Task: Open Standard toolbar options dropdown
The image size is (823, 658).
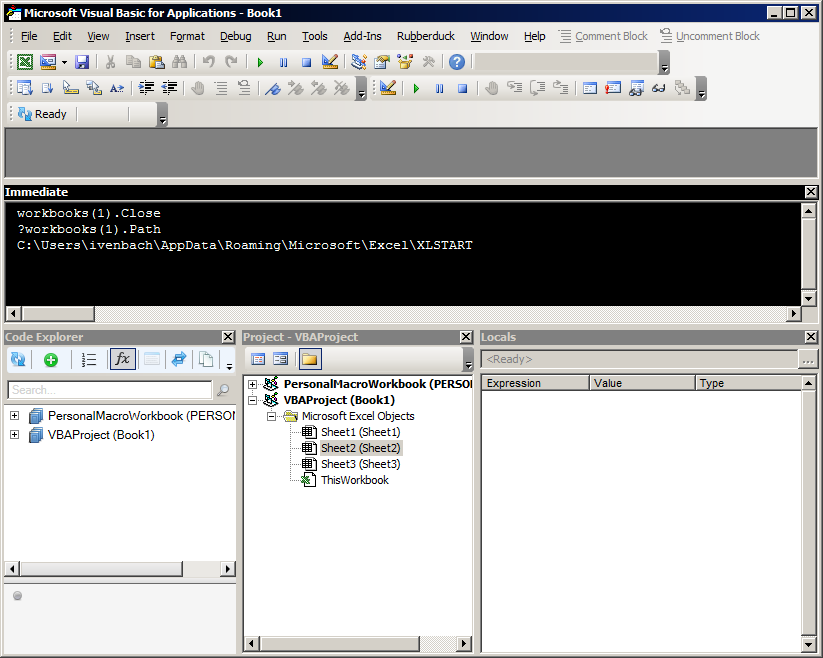Action: (664, 62)
